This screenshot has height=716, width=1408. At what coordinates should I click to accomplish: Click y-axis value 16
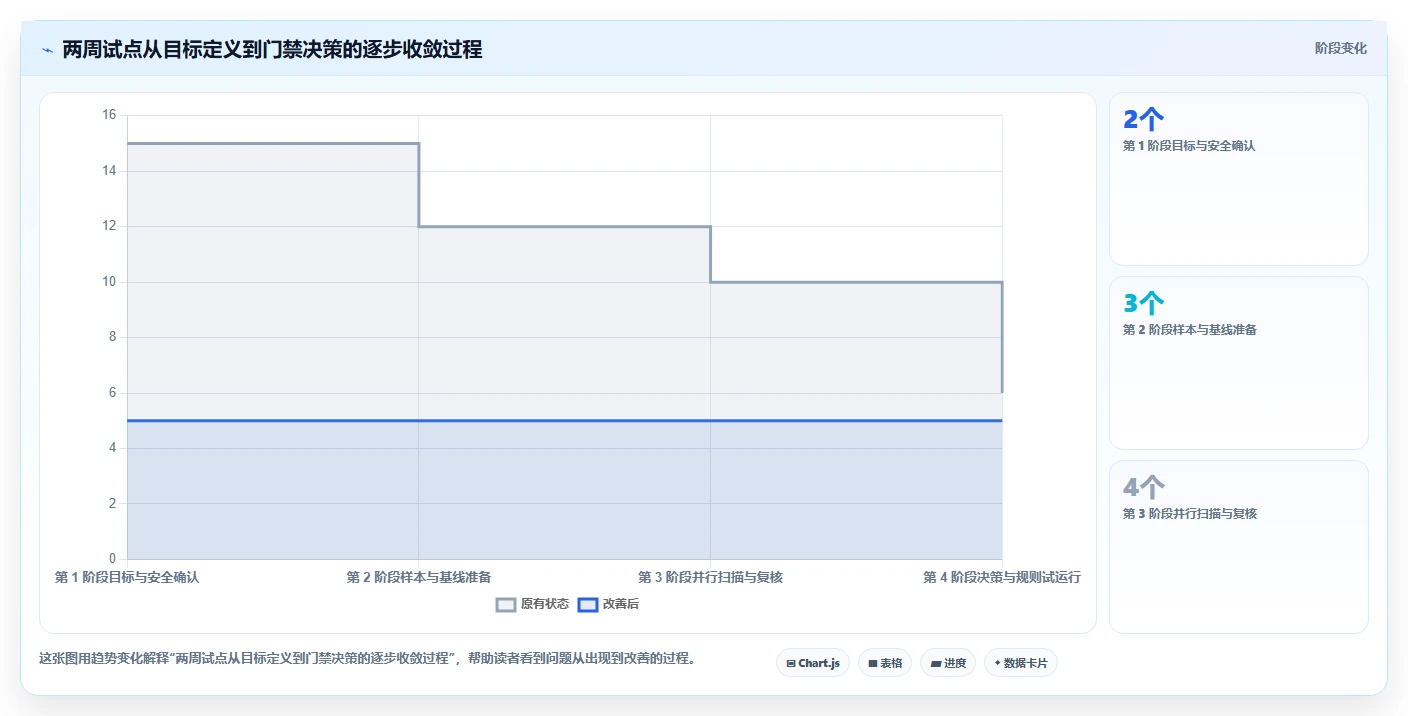coord(109,115)
